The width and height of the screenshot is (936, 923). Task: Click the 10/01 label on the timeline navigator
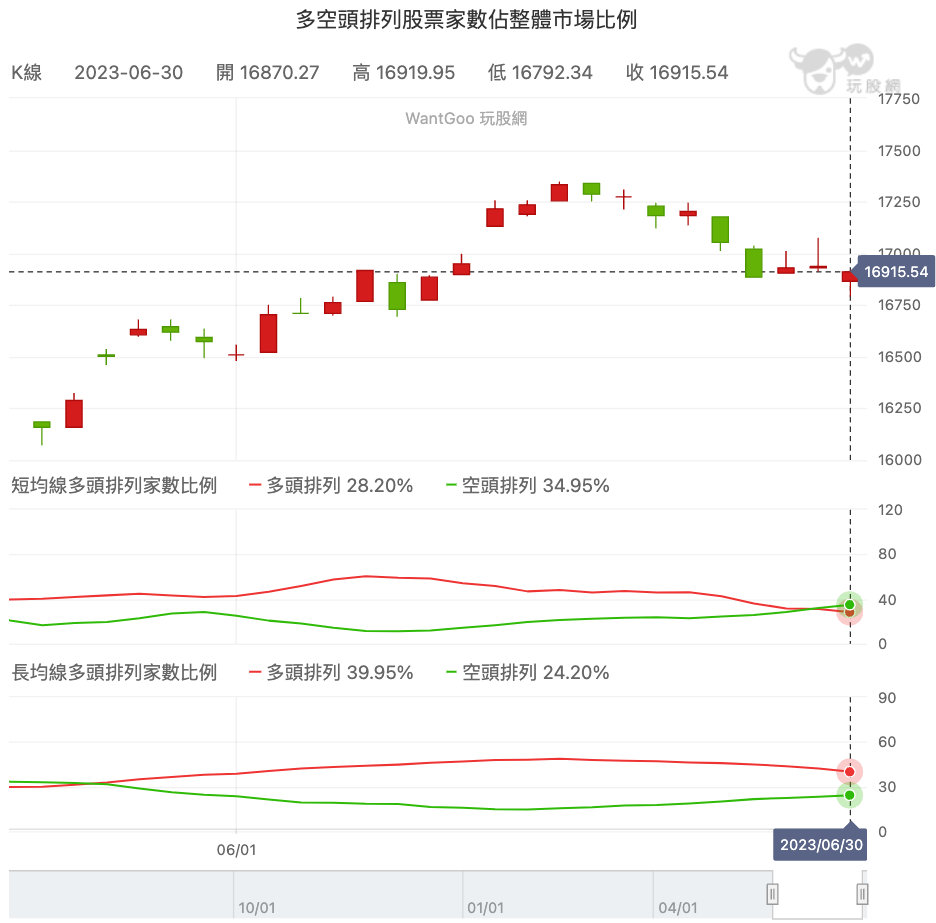257,908
